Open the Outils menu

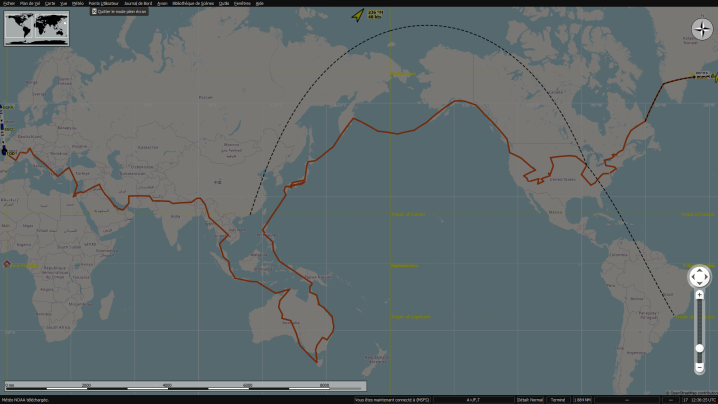(x=223, y=3)
